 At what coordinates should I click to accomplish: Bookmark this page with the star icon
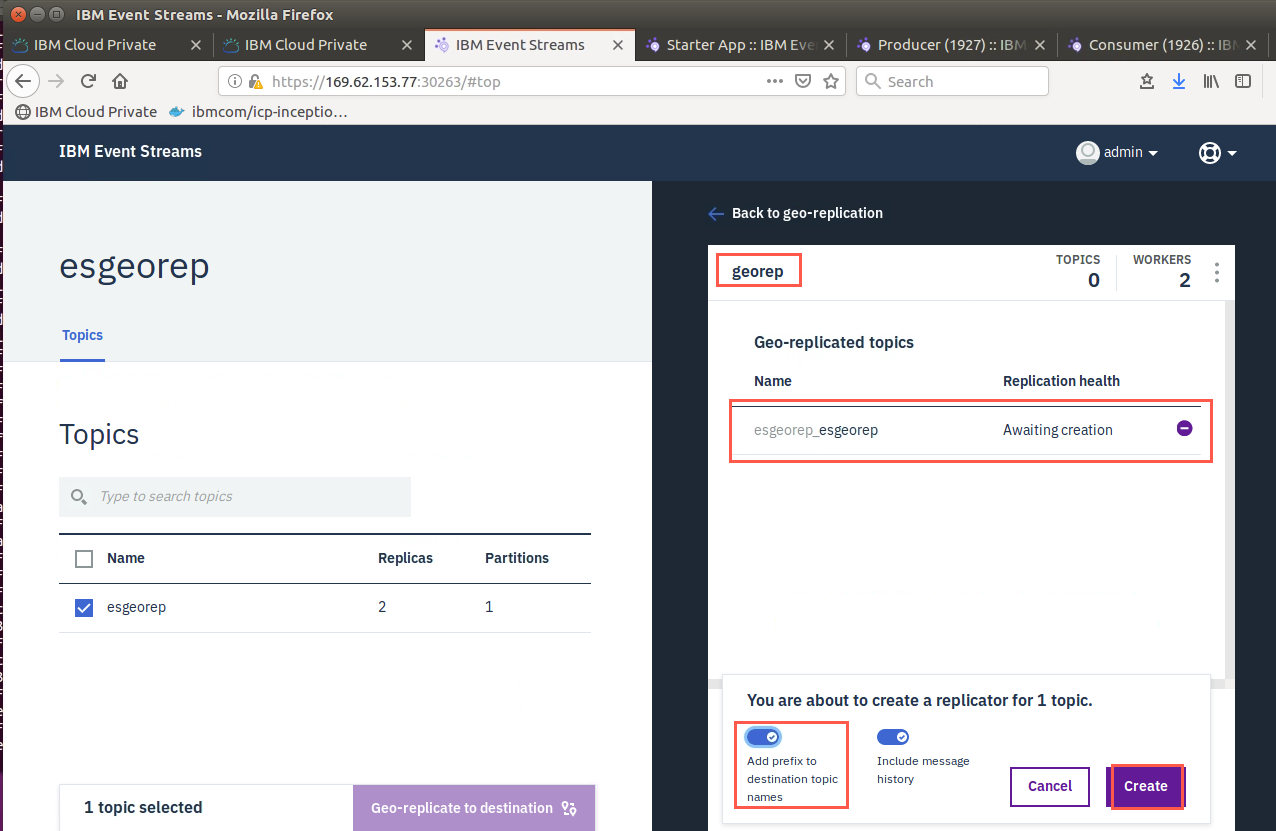830,82
